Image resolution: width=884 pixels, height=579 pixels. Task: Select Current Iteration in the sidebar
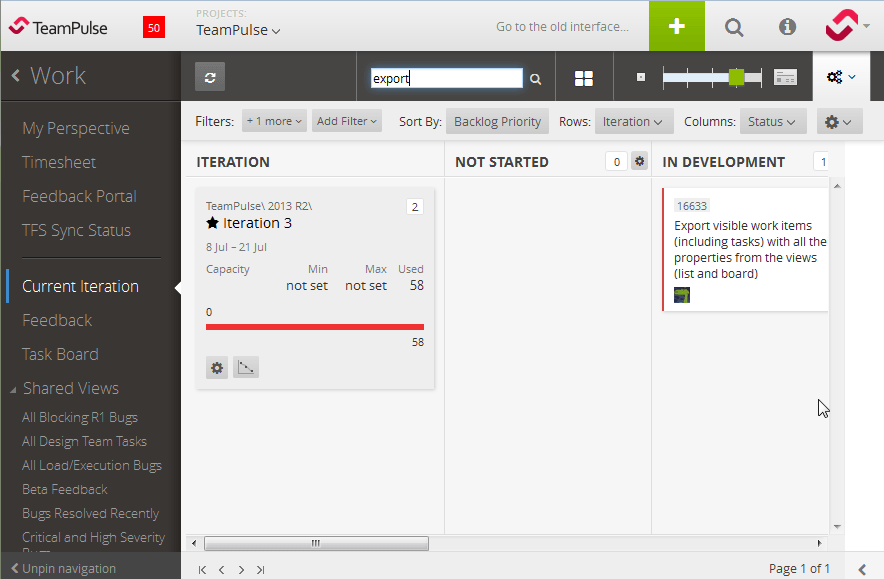click(x=80, y=286)
